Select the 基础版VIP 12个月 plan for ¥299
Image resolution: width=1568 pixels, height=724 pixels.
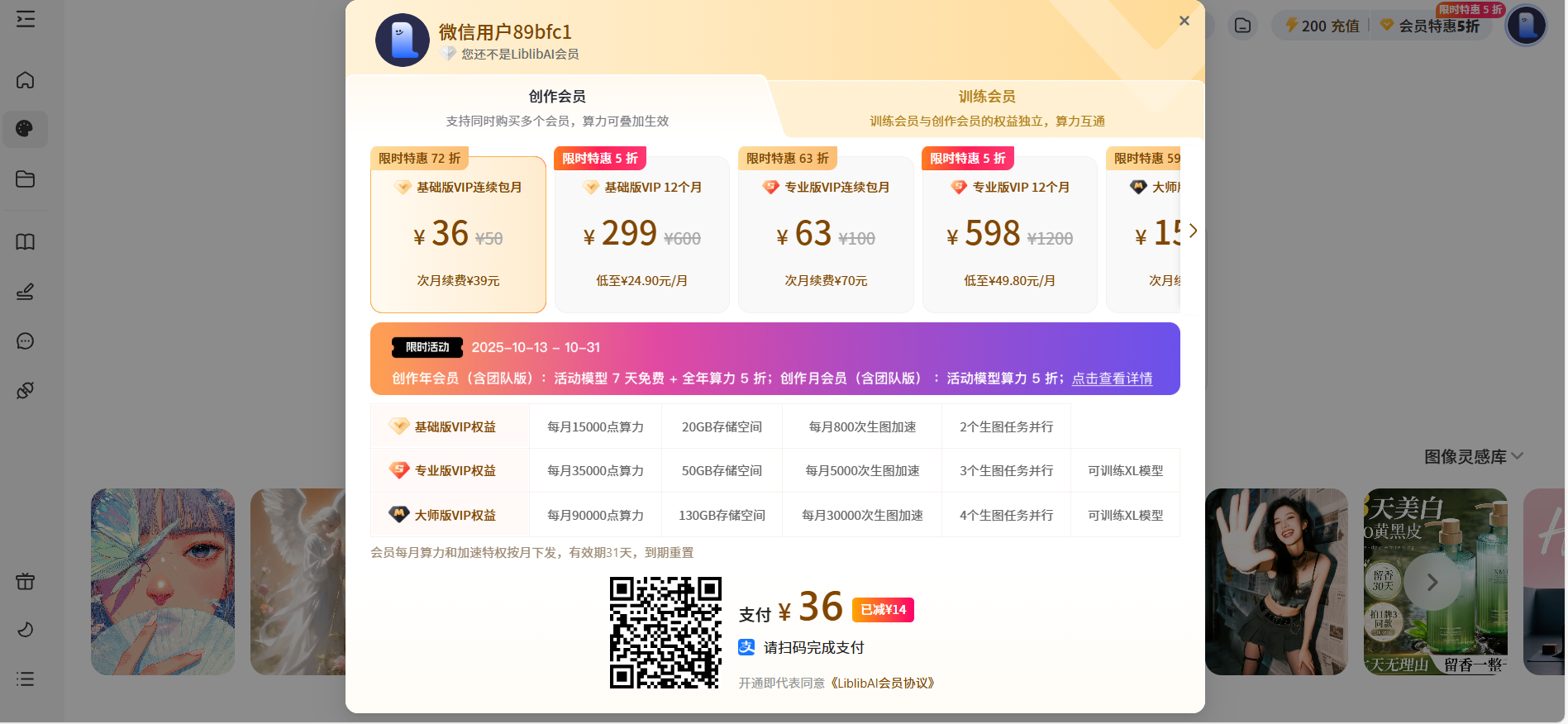[x=641, y=235]
